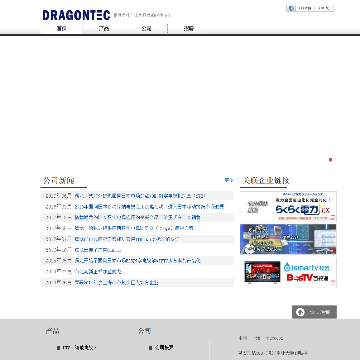Click the らくらく電力 EX banner
This screenshot has height=360, width=360.
(x=288, y=206)
